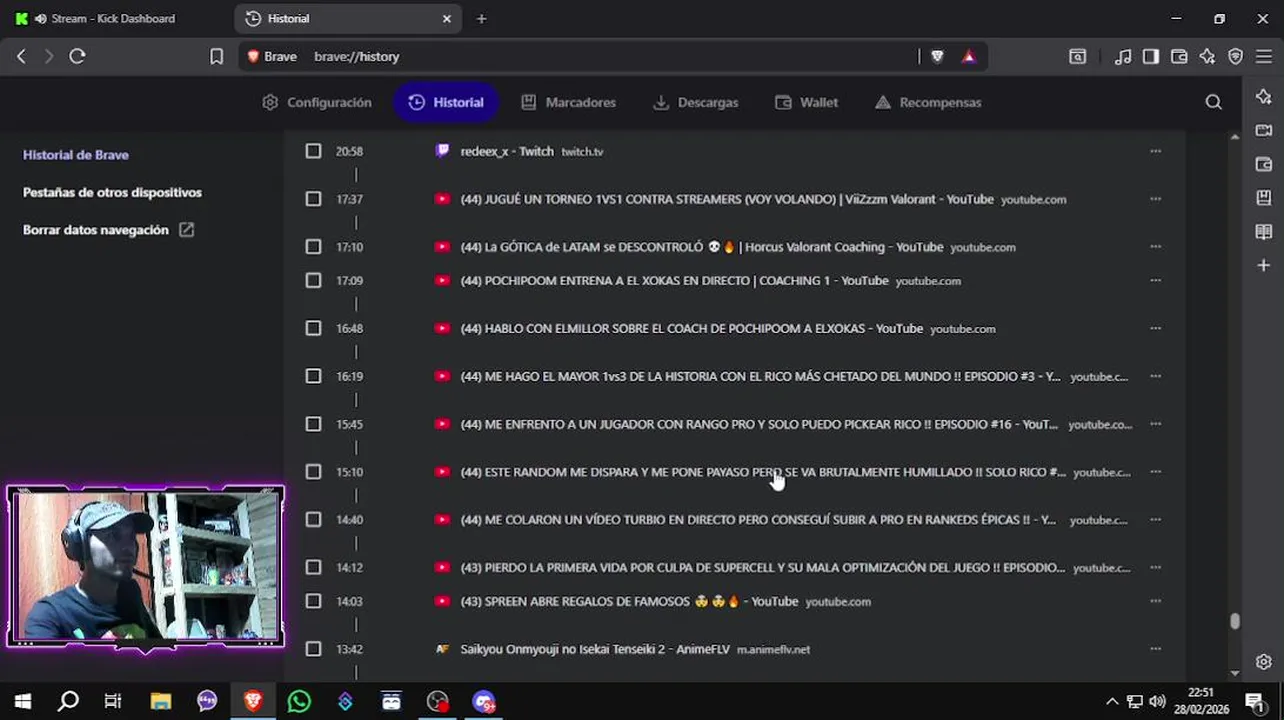
Task: Open more options for SPREEN ABRE REGALOS entry
Action: (x=1155, y=601)
